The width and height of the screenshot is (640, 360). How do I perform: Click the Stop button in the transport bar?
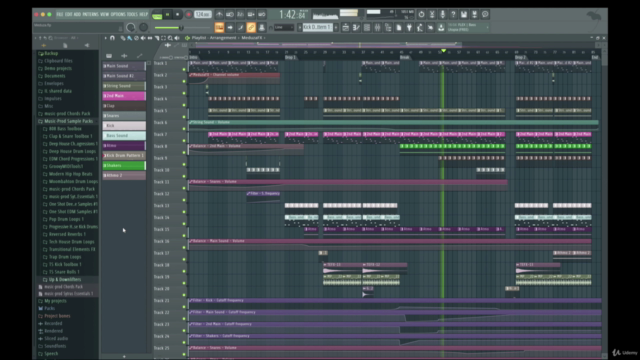tap(178, 14)
